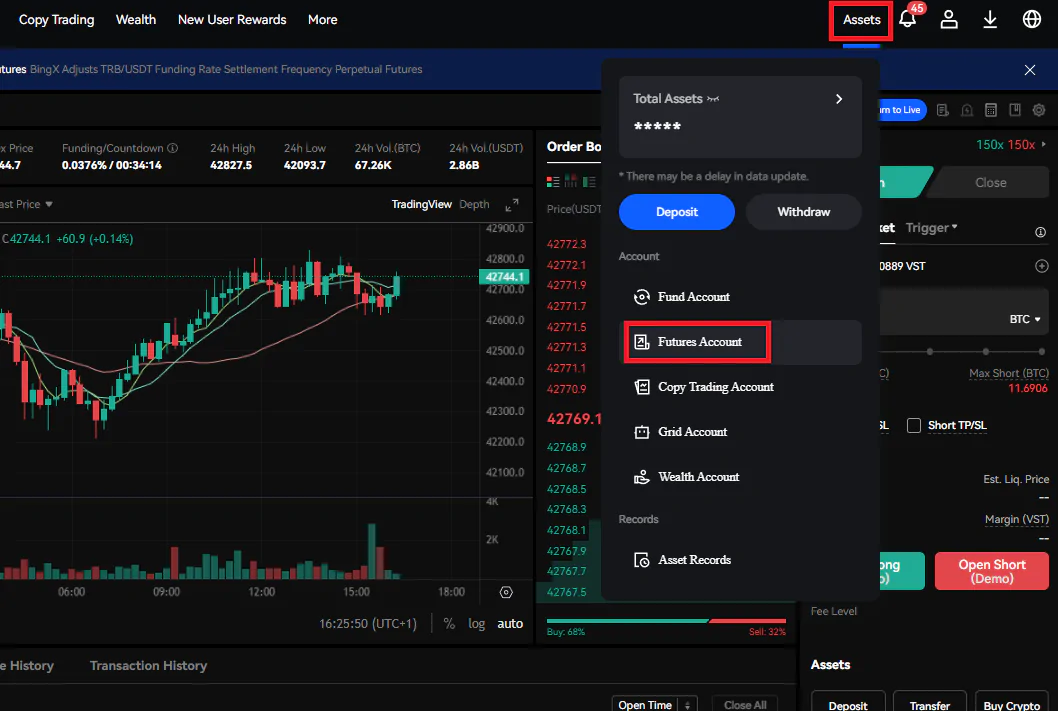The width and height of the screenshot is (1058, 711).
Task: Open the More menu
Action: (x=323, y=20)
